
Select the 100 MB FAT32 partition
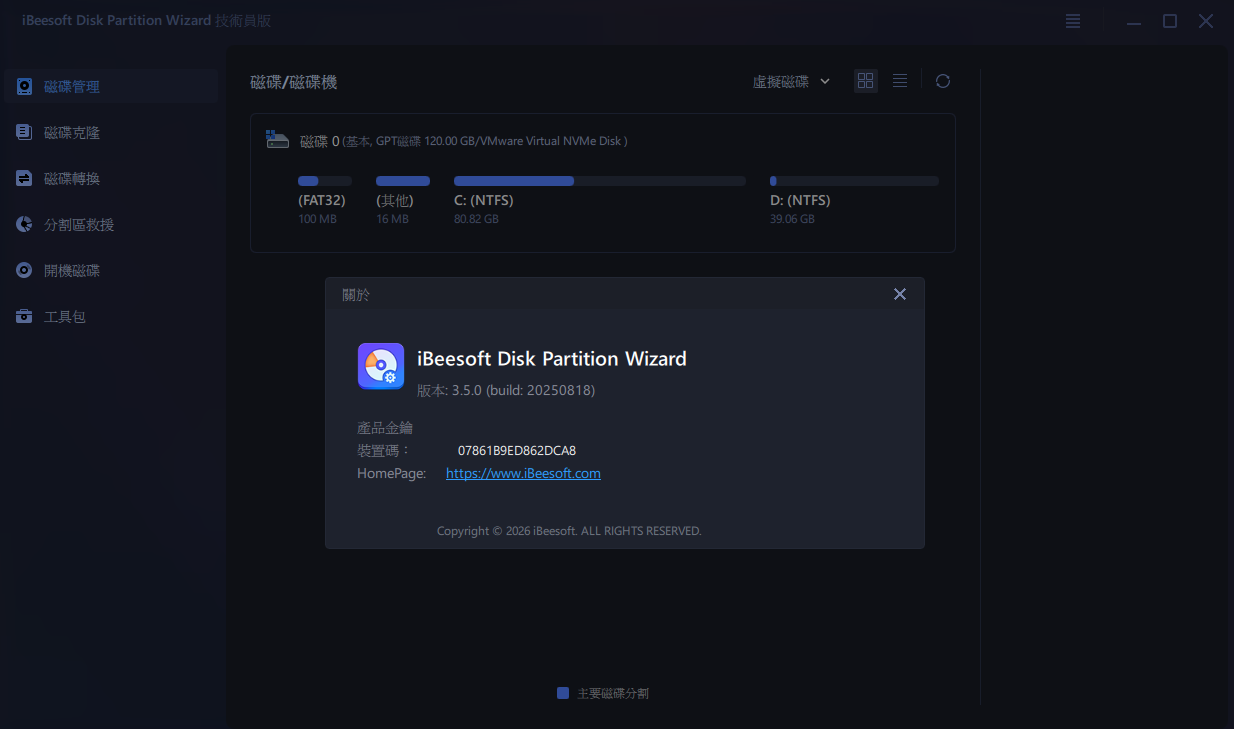click(320, 200)
